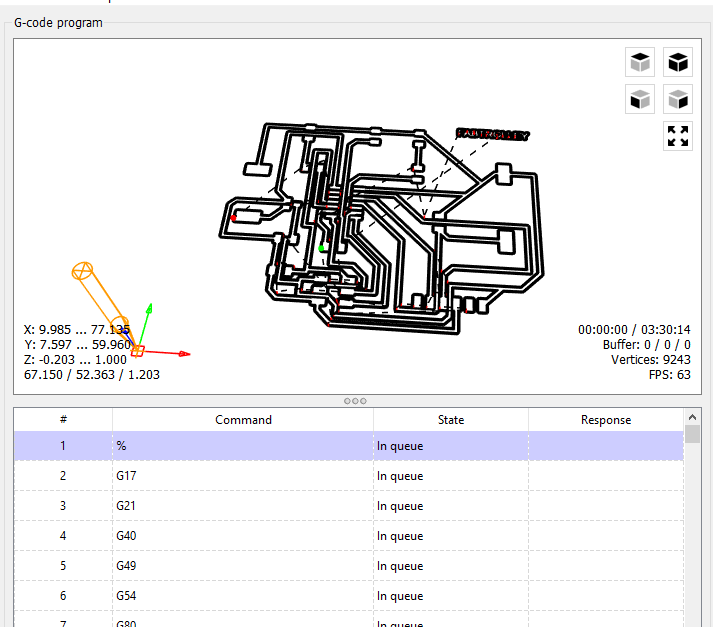The width and height of the screenshot is (713, 627).
Task: Click row number 5 cell
Action: point(63,566)
